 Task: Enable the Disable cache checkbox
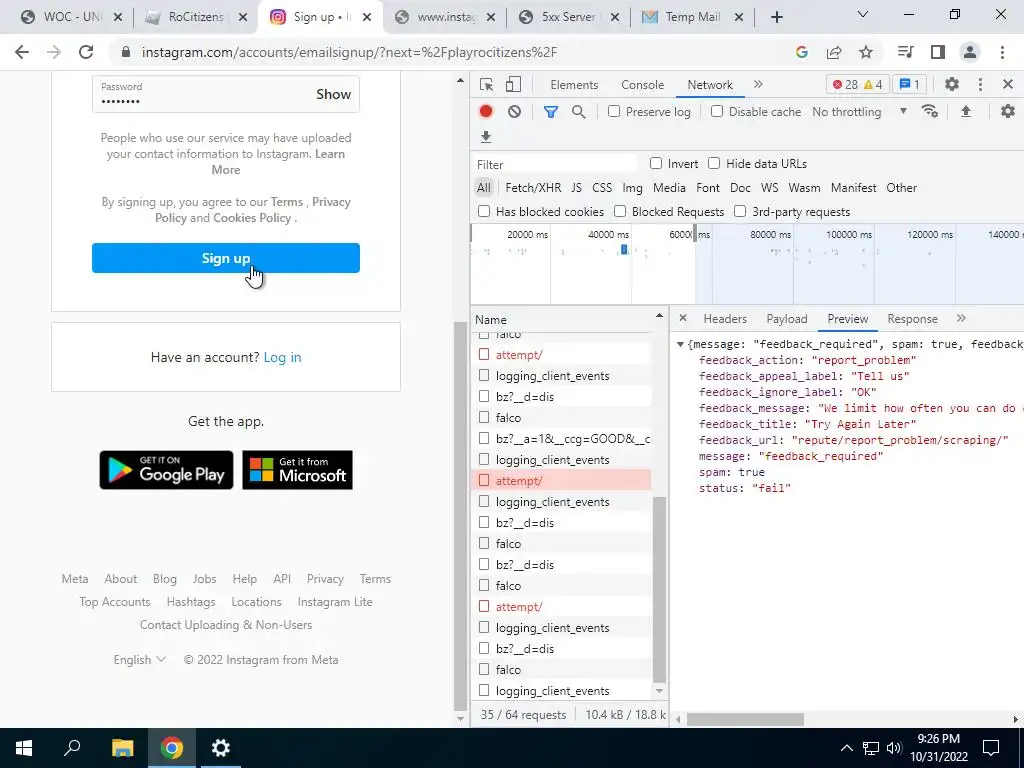click(x=717, y=112)
